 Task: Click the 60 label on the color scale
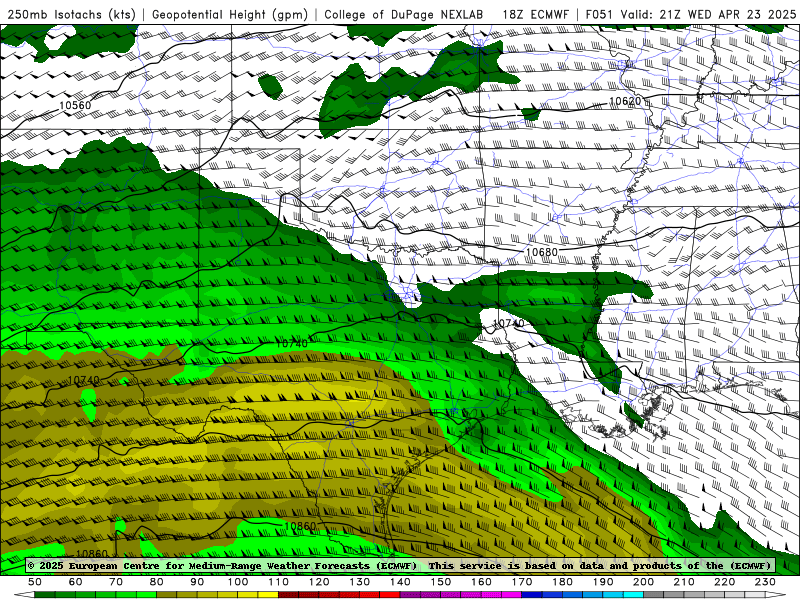[x=76, y=582]
